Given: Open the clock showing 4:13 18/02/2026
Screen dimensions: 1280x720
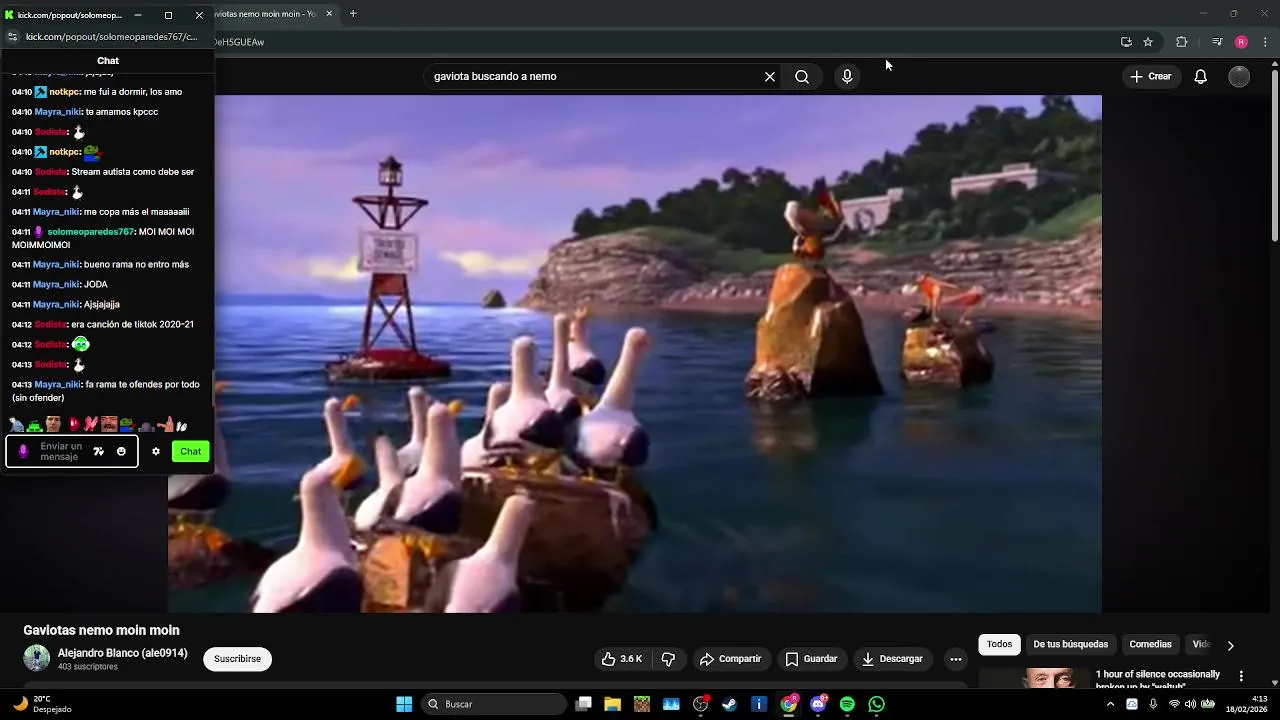Looking at the screenshot, I should pyautogui.click(x=1246, y=704).
